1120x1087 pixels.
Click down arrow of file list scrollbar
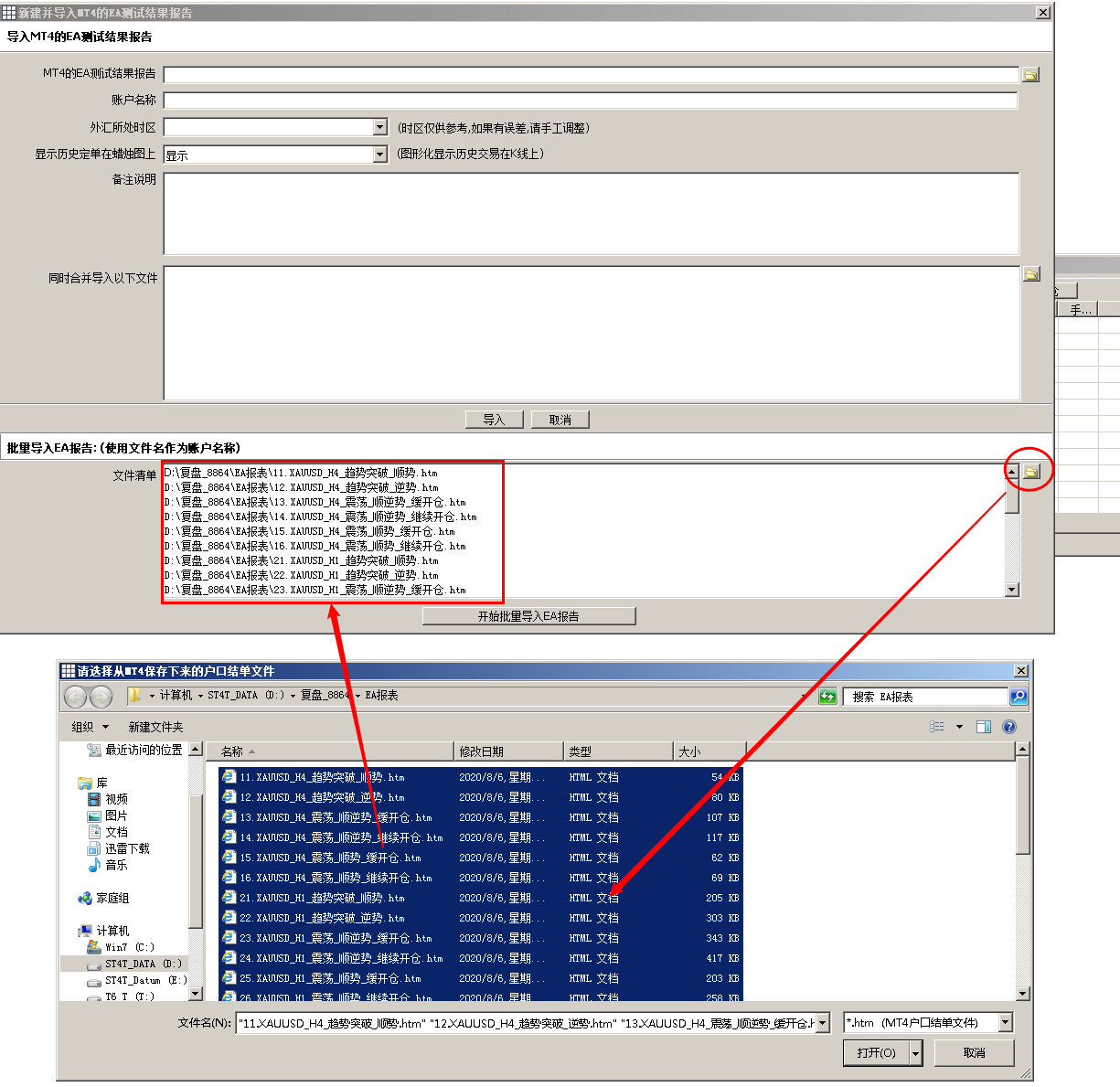coord(1022,995)
